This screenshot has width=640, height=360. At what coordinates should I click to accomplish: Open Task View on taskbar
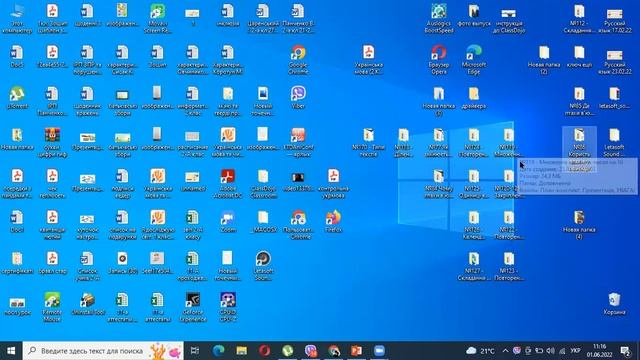[195, 351]
